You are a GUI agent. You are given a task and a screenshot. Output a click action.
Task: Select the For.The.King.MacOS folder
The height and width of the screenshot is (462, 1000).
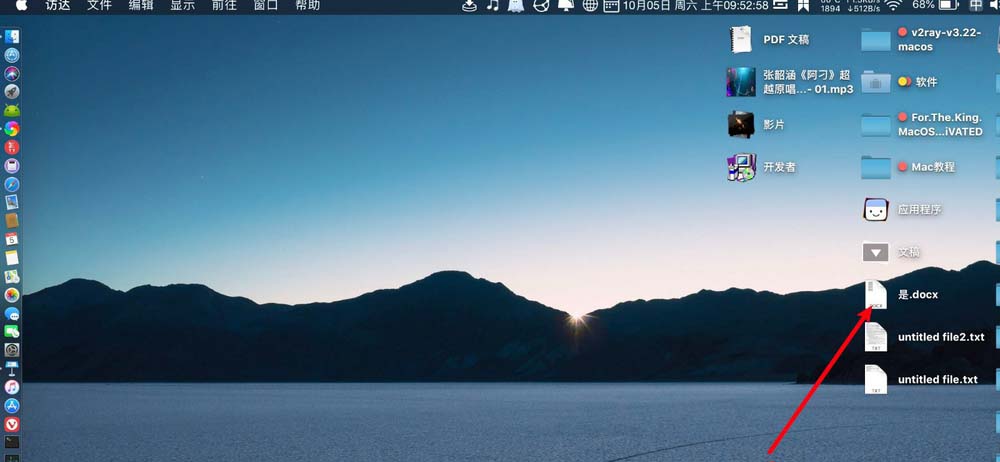tap(876, 125)
